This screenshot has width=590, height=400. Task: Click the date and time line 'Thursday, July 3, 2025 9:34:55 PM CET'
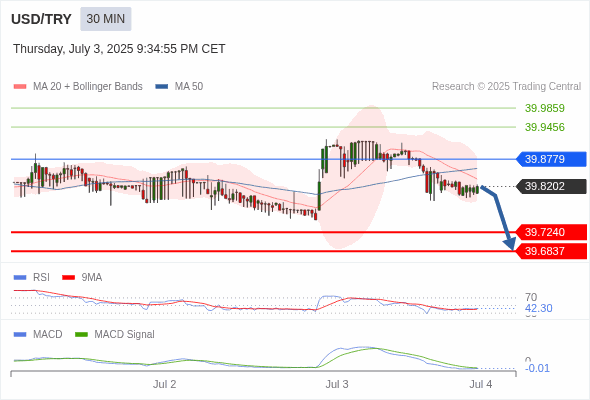click(119, 49)
